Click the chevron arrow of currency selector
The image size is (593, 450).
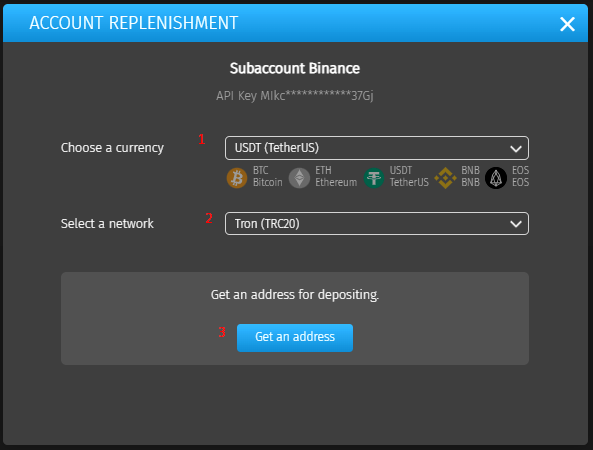click(516, 149)
